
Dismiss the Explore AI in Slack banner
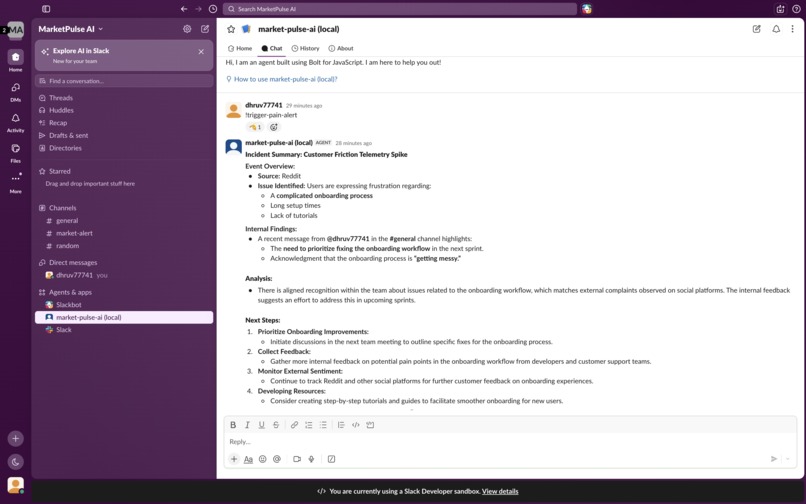tap(201, 51)
